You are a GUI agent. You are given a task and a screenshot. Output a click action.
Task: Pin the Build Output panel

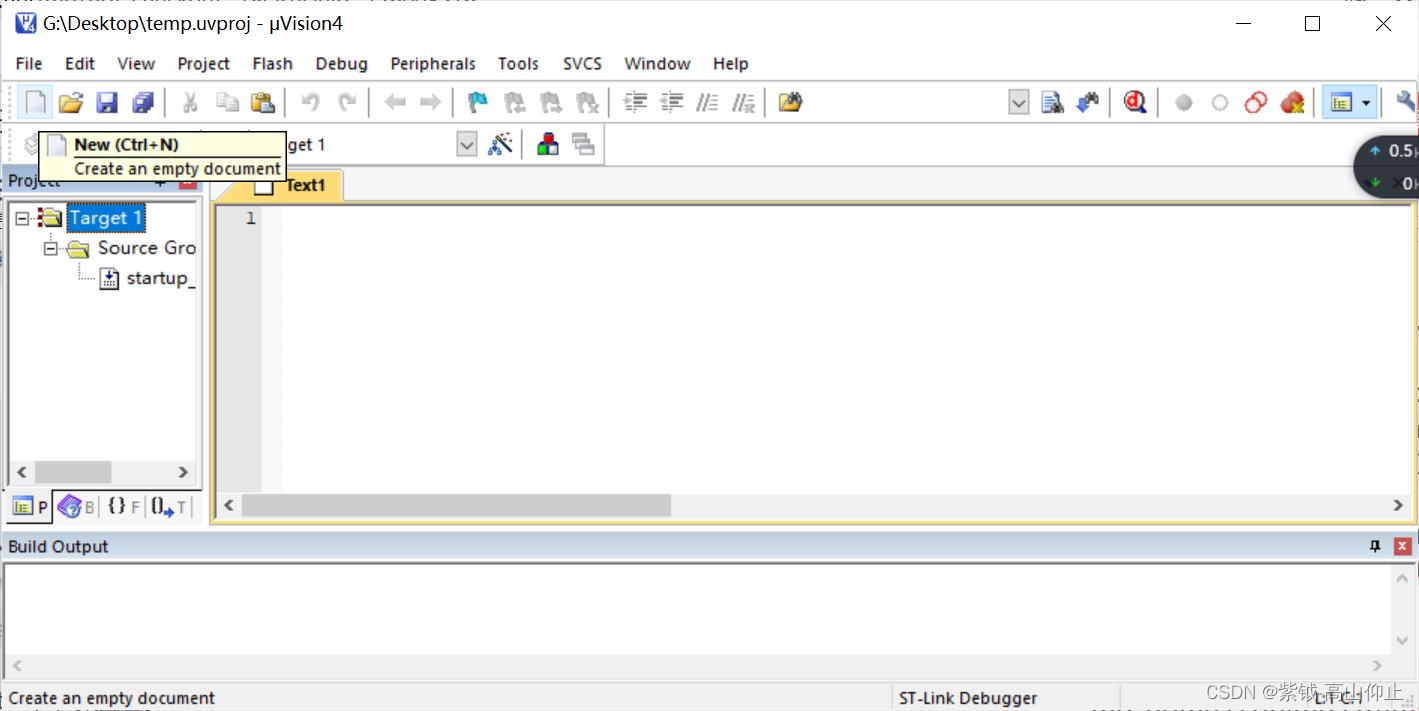pos(1375,546)
